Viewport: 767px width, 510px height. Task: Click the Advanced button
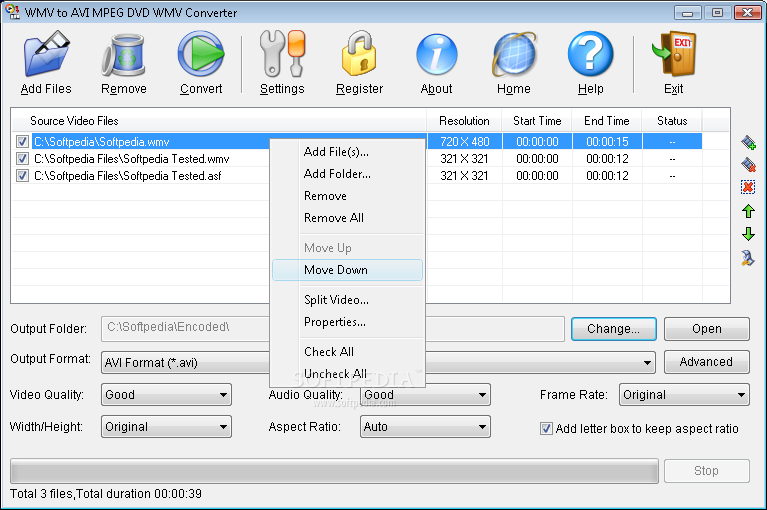[706, 362]
